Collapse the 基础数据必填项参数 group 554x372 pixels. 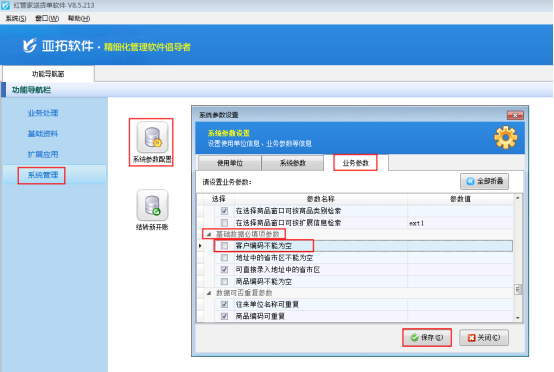tap(209, 234)
